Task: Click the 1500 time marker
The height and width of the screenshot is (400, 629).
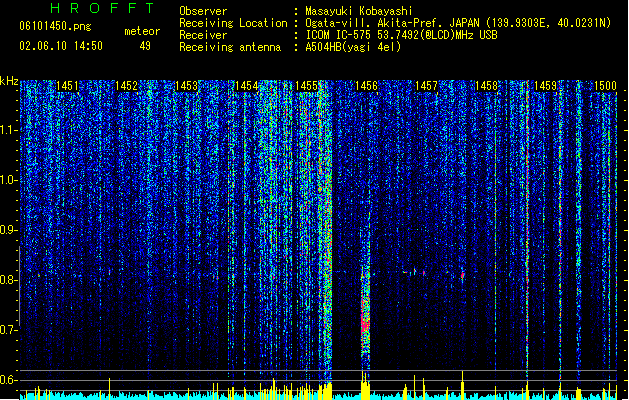Action: [605, 86]
